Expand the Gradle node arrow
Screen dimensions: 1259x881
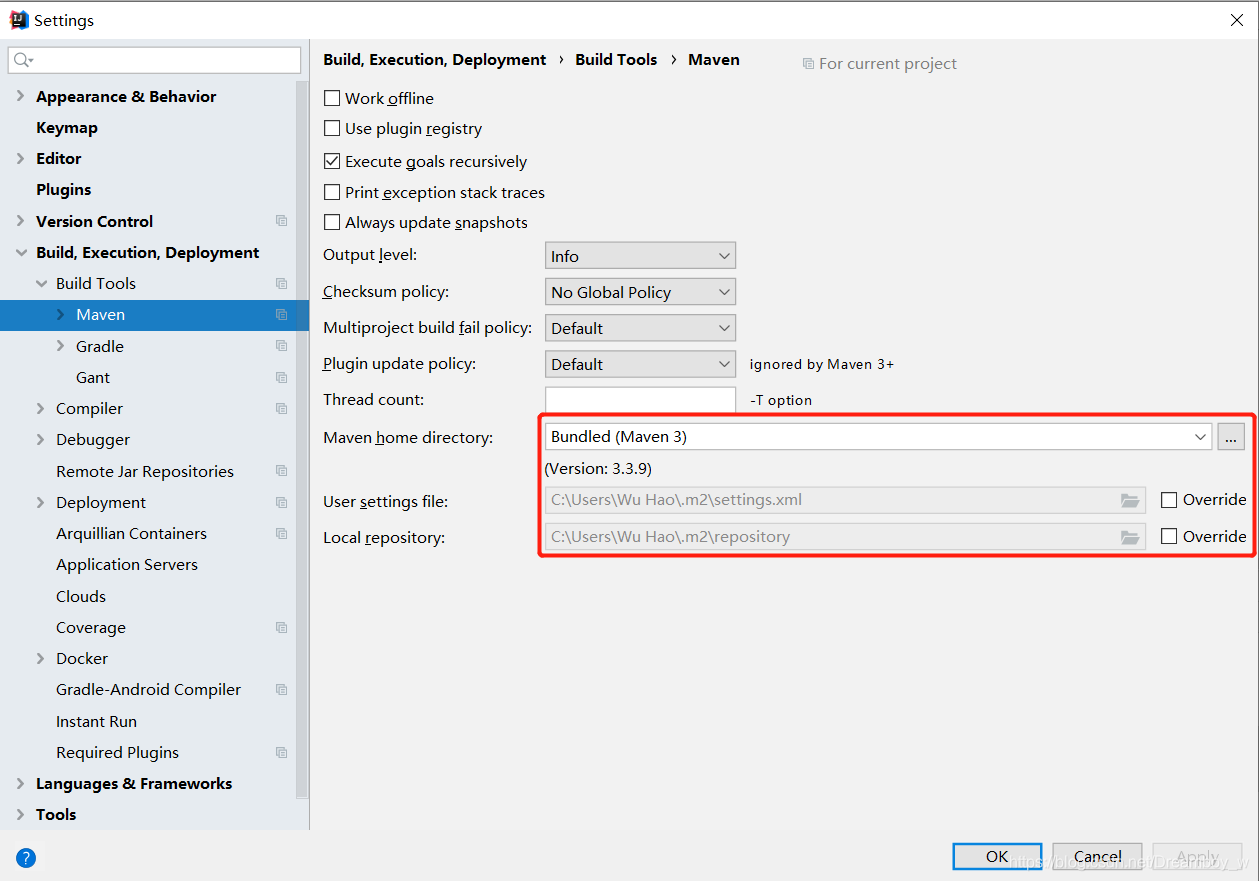61,346
